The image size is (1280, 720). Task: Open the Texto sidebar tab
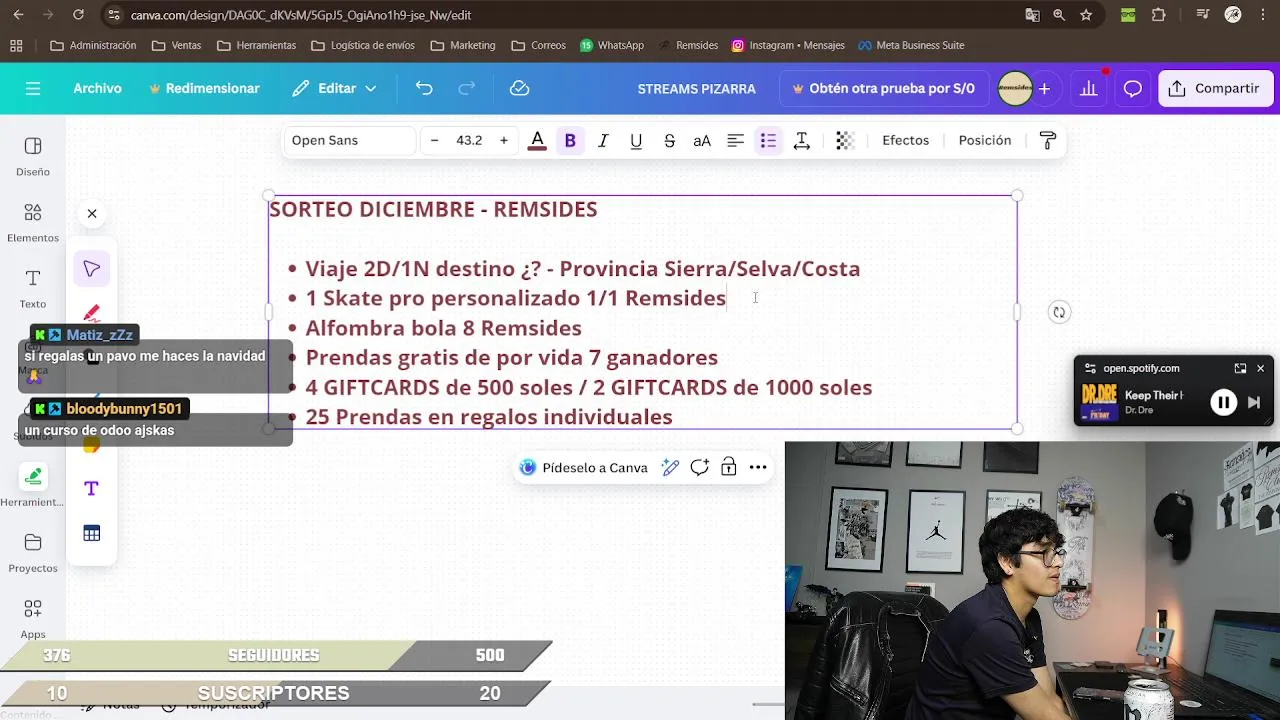pyautogui.click(x=33, y=289)
